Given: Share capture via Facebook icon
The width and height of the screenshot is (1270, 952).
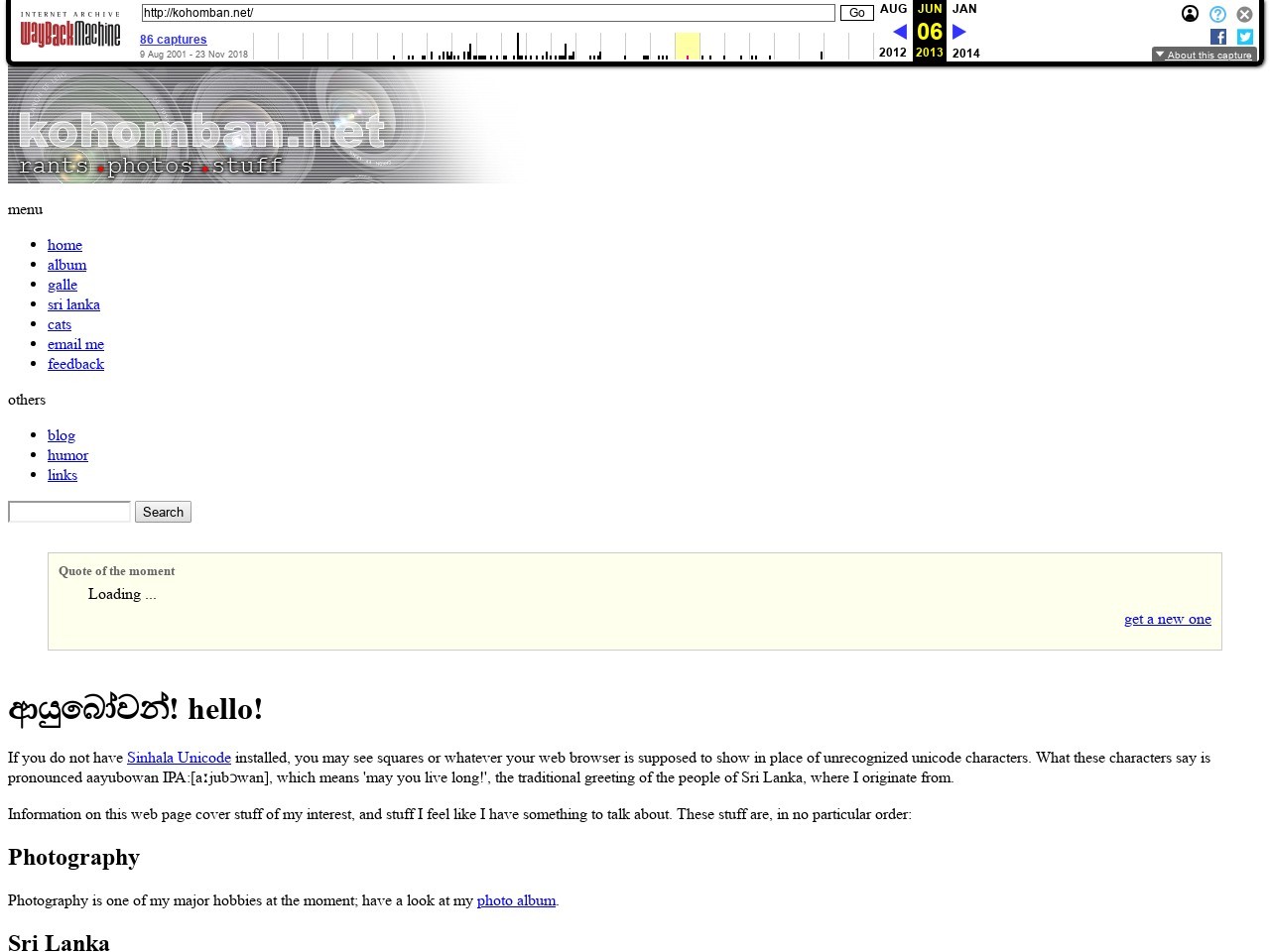Looking at the screenshot, I should pos(1218,37).
